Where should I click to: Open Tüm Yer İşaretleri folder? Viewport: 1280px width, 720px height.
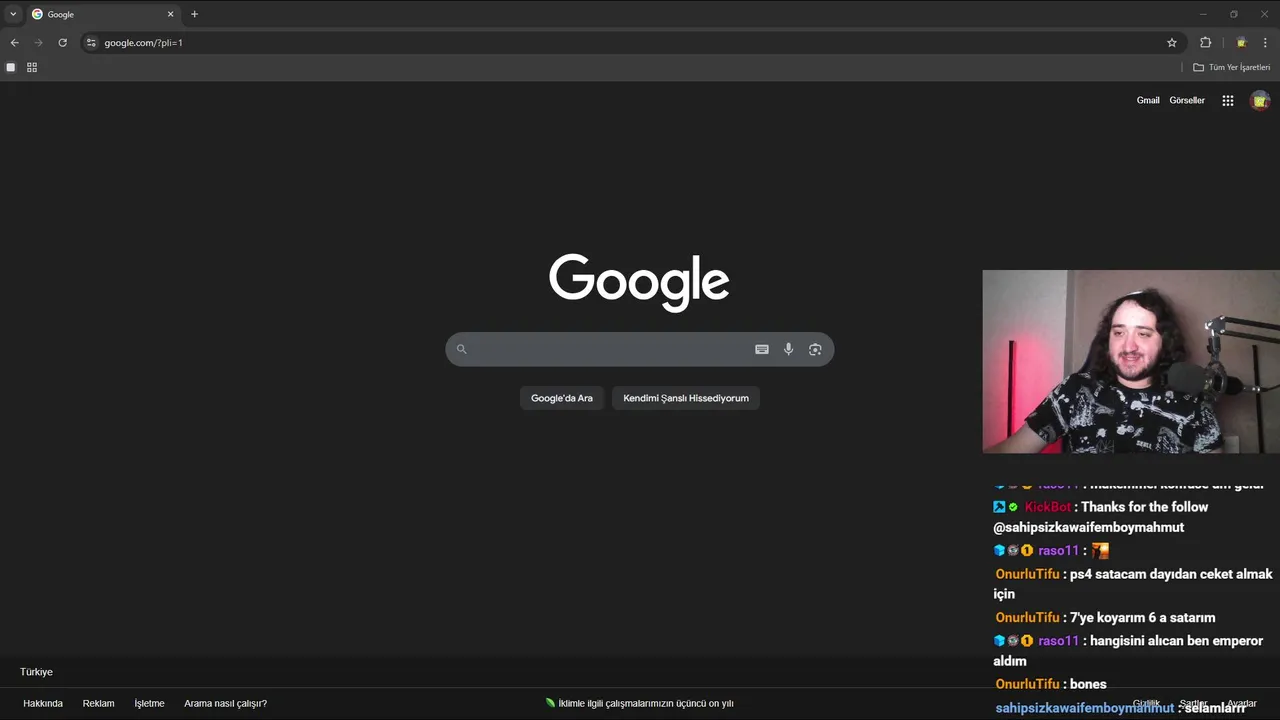click(x=1231, y=67)
